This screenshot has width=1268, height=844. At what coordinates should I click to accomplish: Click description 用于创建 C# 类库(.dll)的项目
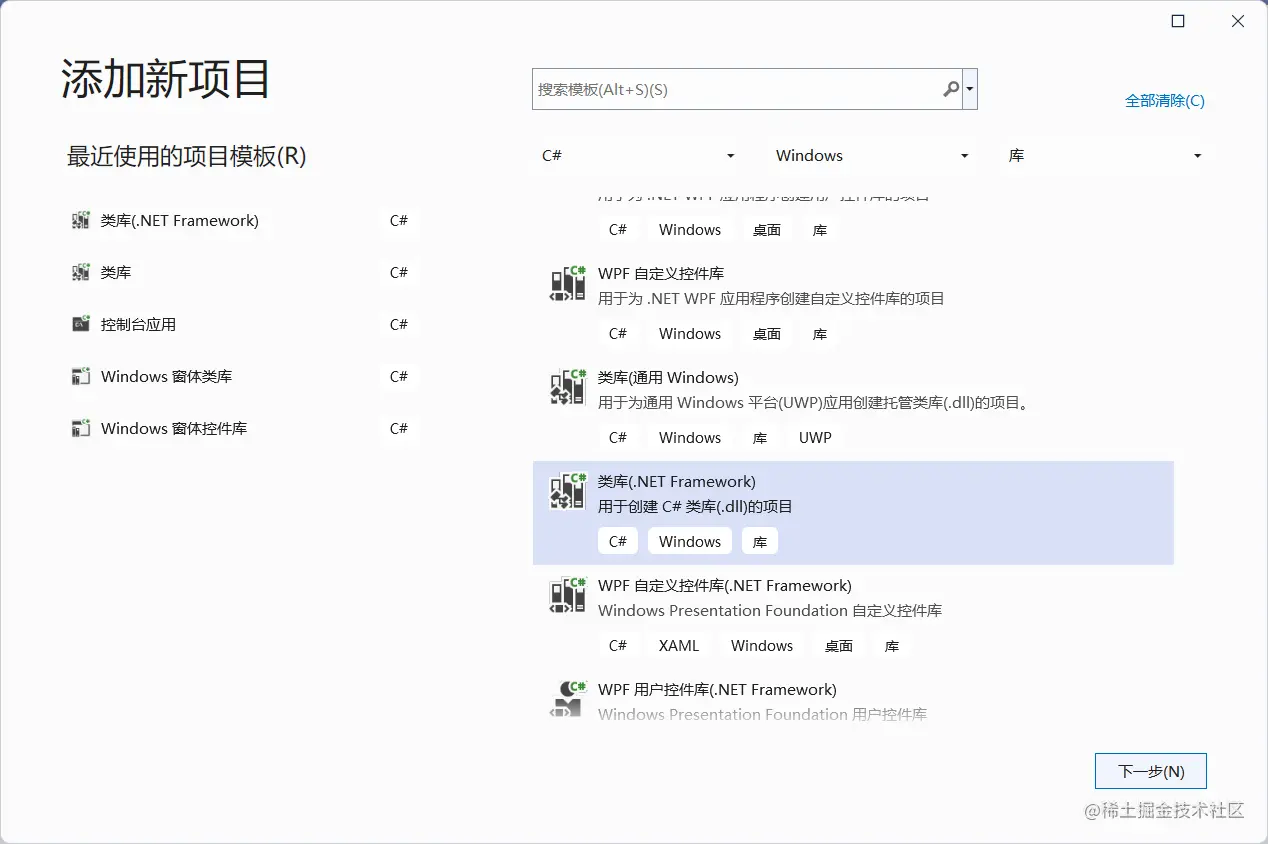coord(695,506)
